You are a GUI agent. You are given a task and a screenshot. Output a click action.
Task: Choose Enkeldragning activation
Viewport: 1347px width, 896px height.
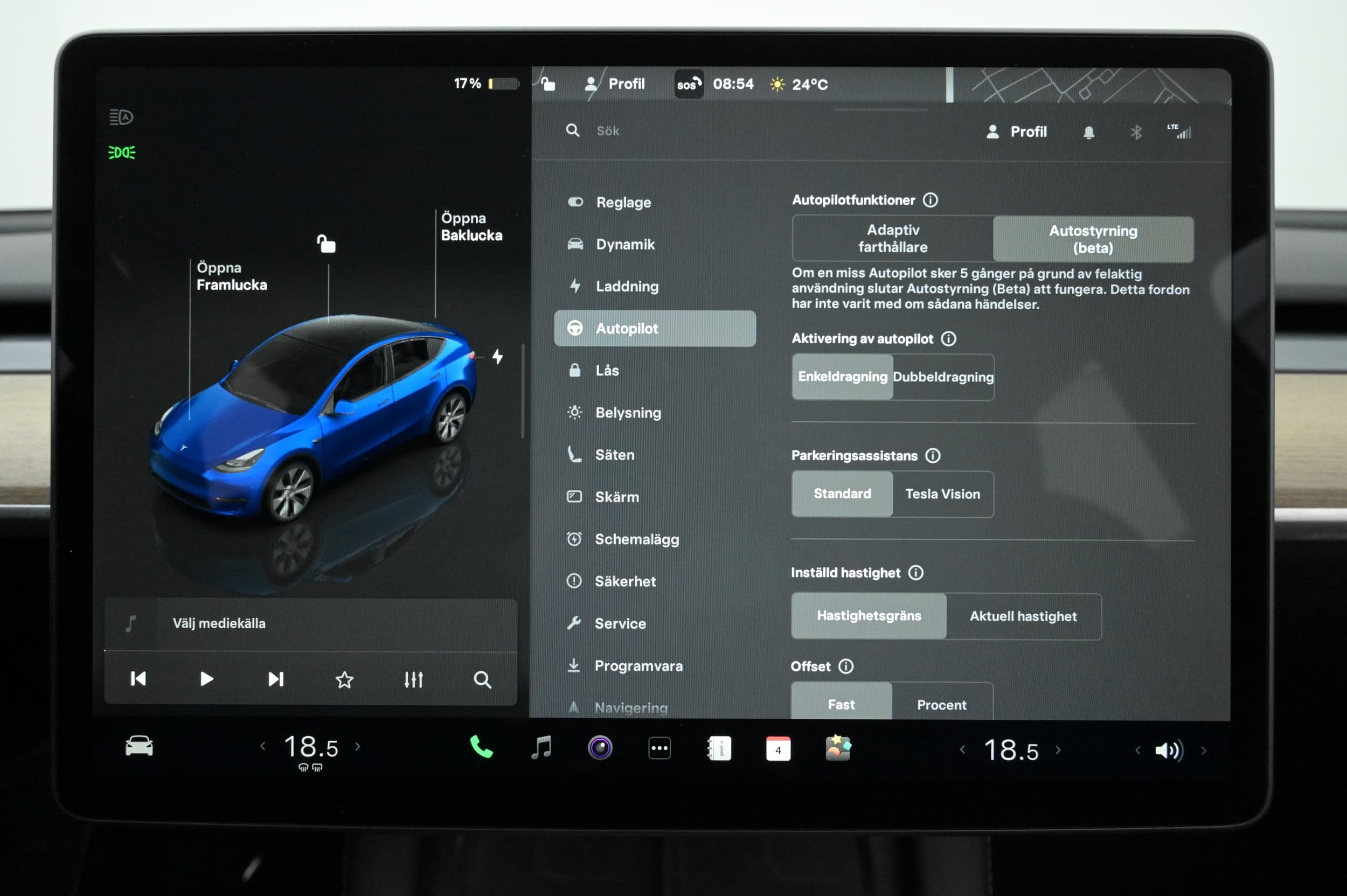tap(842, 377)
